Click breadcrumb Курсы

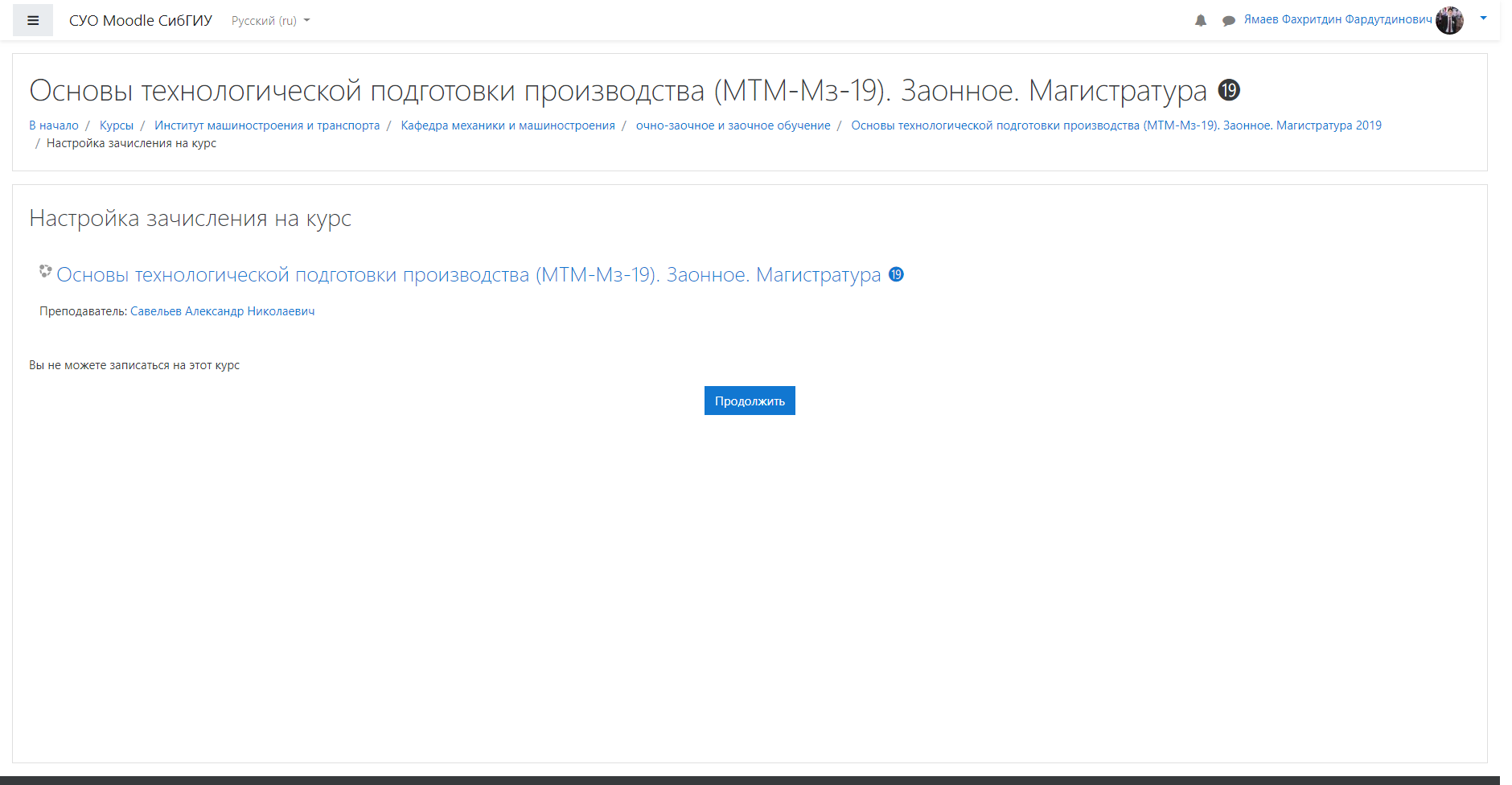click(117, 125)
